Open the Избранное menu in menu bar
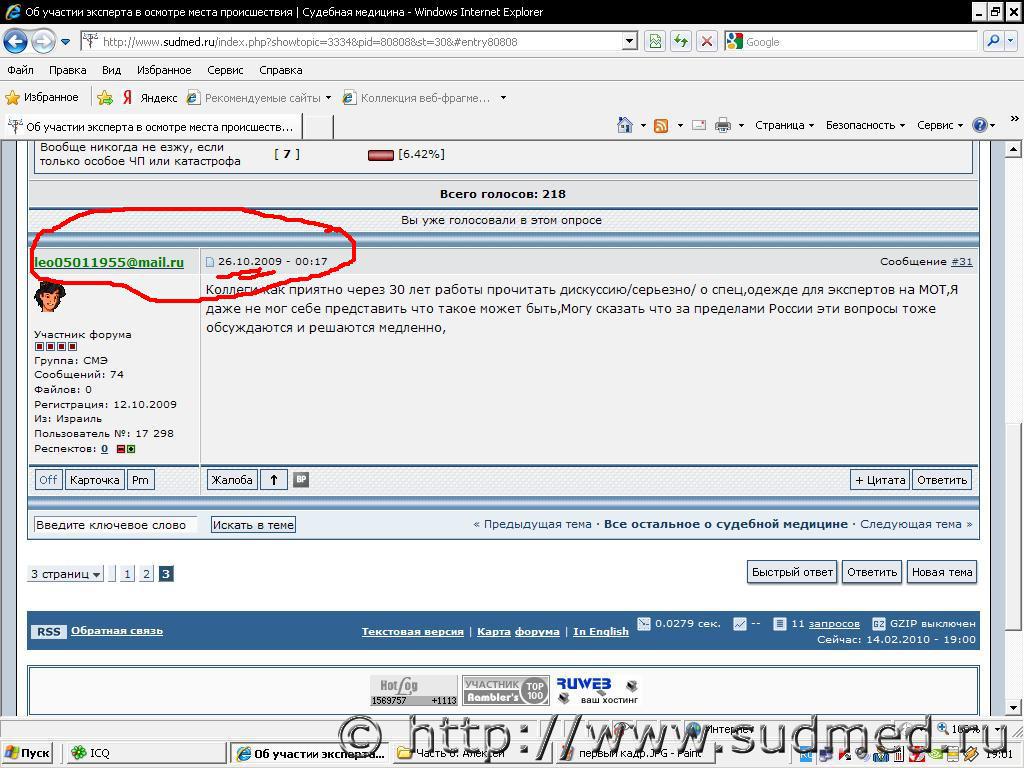The width and height of the screenshot is (1024, 768). 164,70
